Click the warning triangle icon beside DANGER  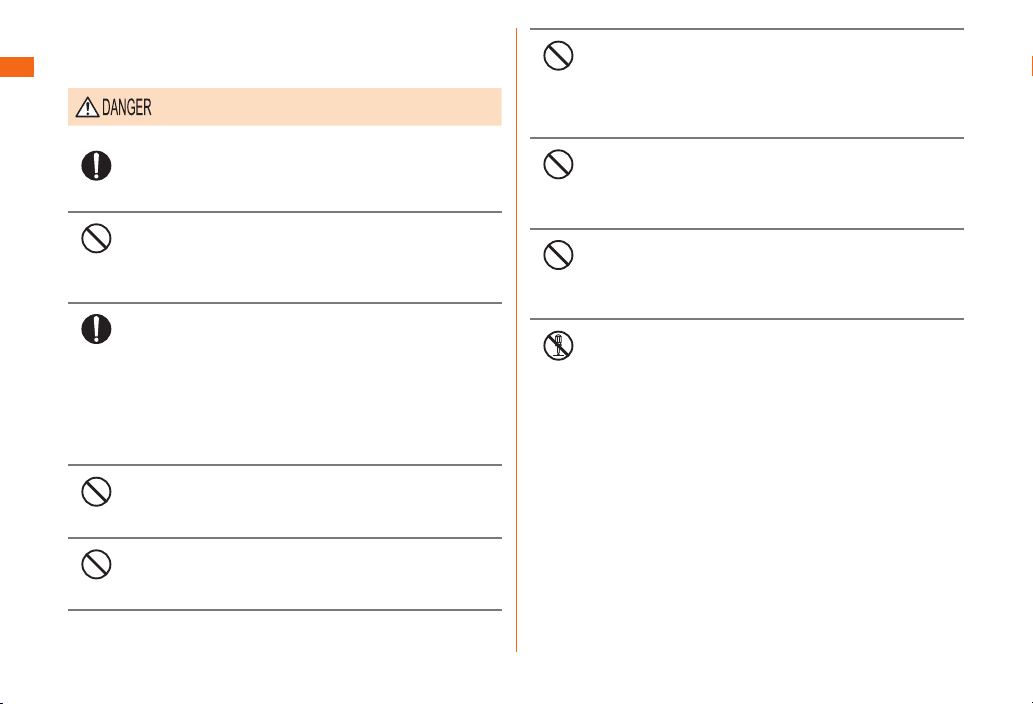coord(87,107)
